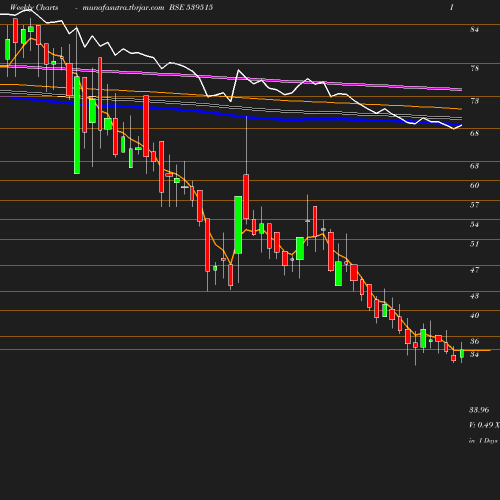Select the 73 price axis label
500x500 pixels.
(474, 101)
